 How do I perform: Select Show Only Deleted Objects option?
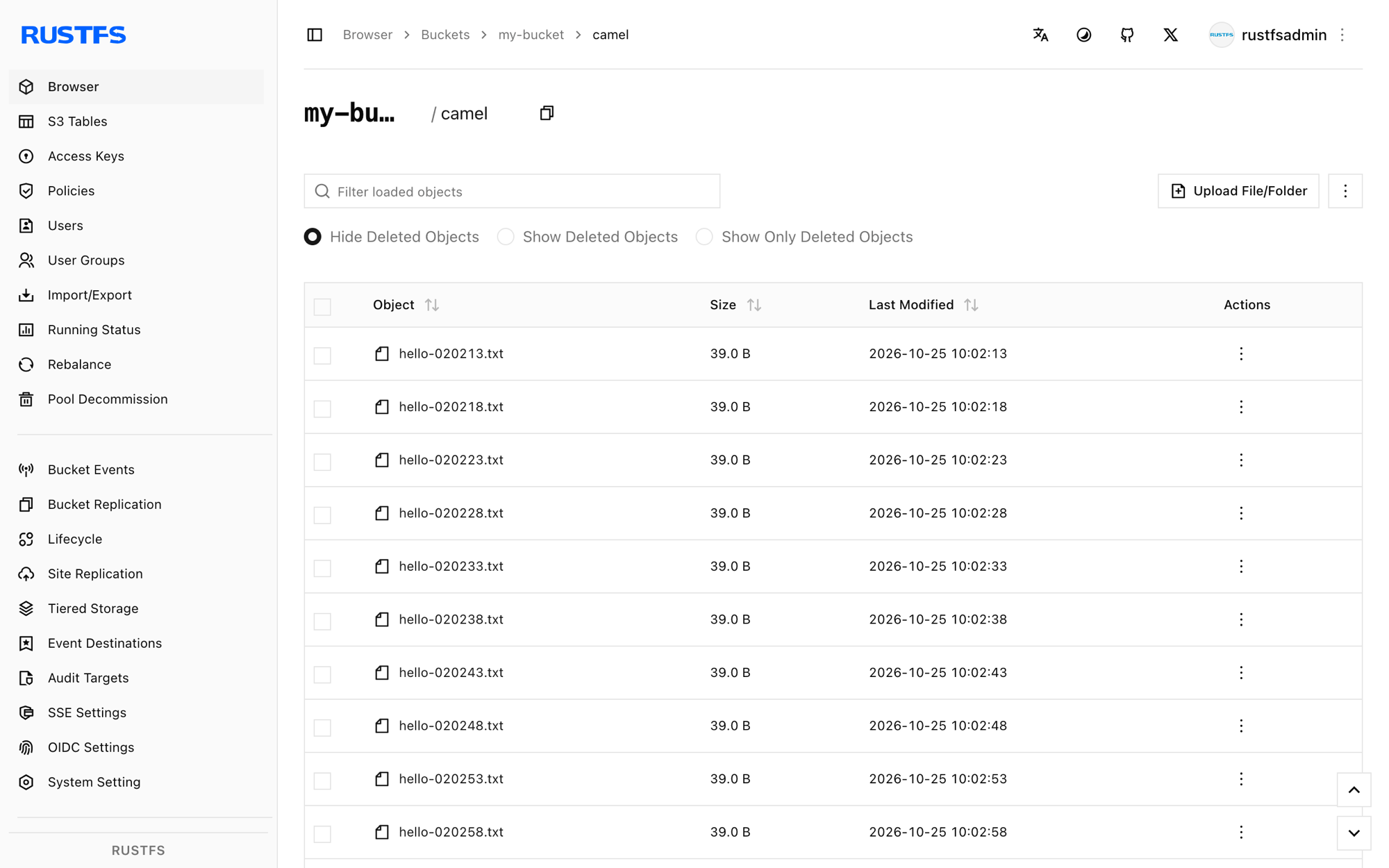(x=704, y=237)
